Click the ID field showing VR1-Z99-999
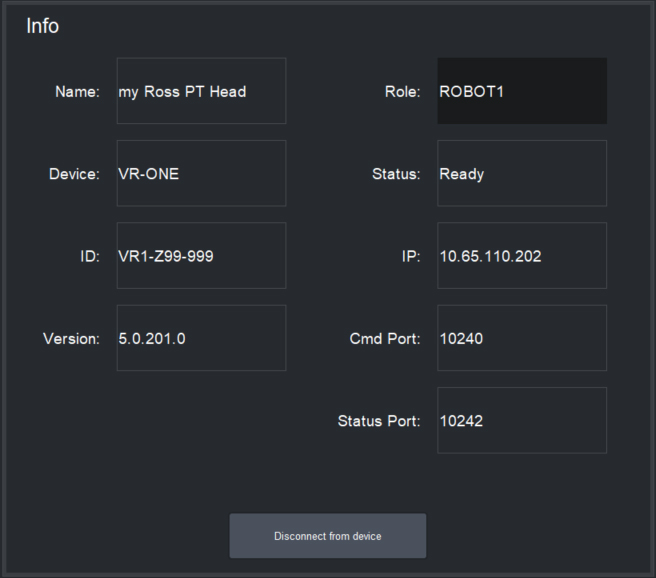 pyautogui.click(x=201, y=256)
